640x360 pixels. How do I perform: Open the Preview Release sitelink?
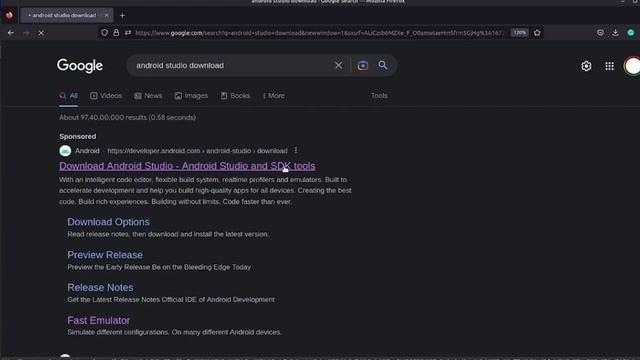(105, 255)
